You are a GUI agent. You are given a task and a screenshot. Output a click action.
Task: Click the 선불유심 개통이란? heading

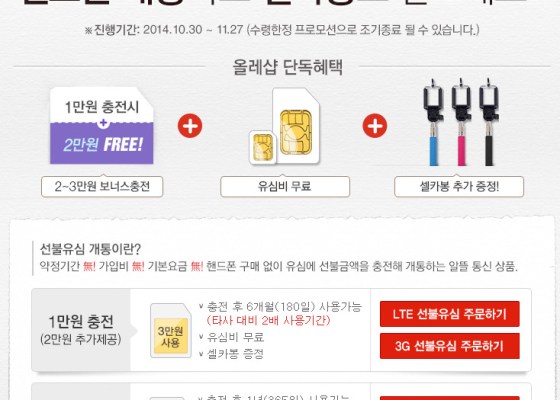[90, 249]
